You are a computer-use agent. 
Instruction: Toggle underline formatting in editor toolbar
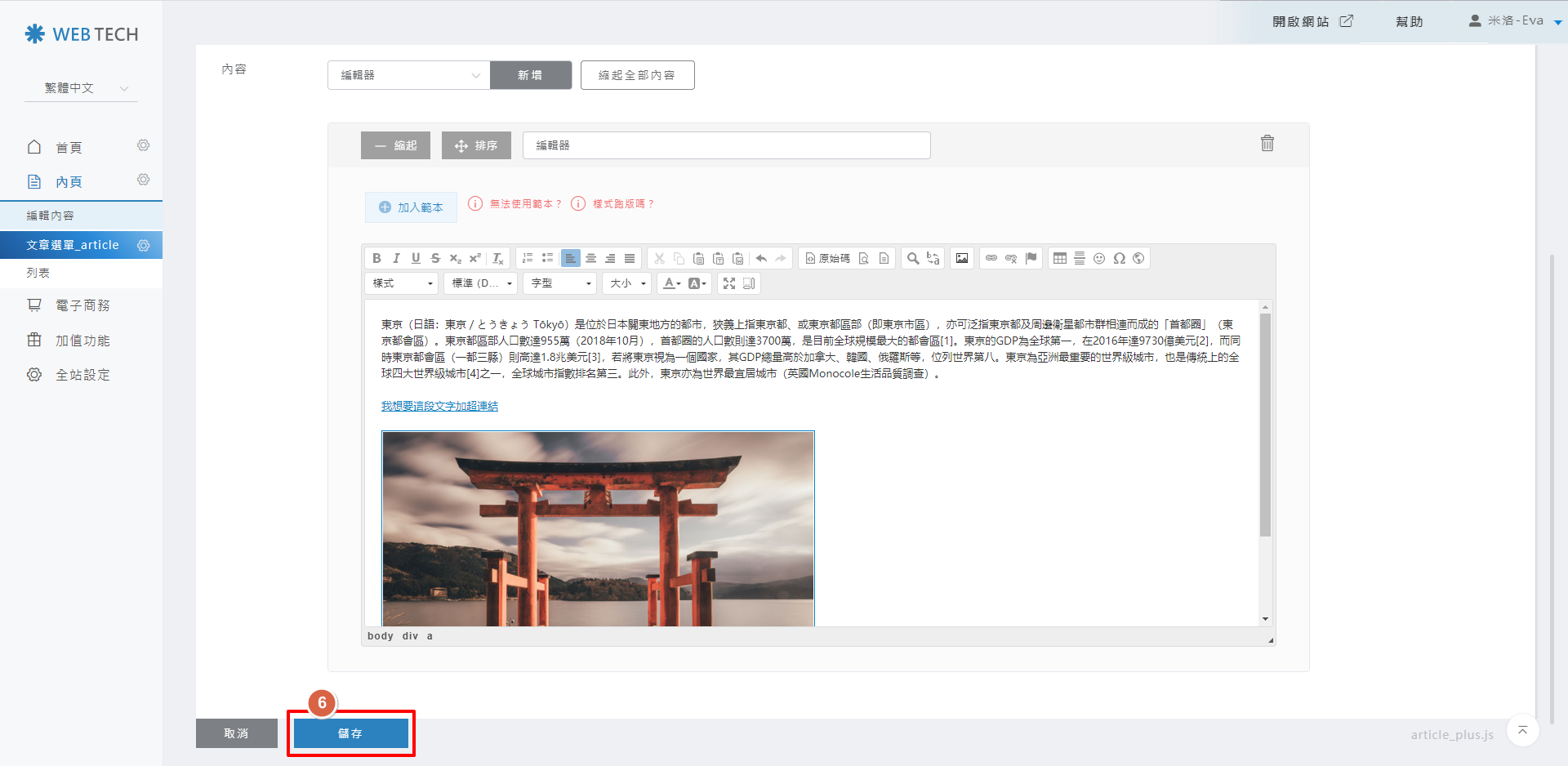pyautogui.click(x=416, y=258)
